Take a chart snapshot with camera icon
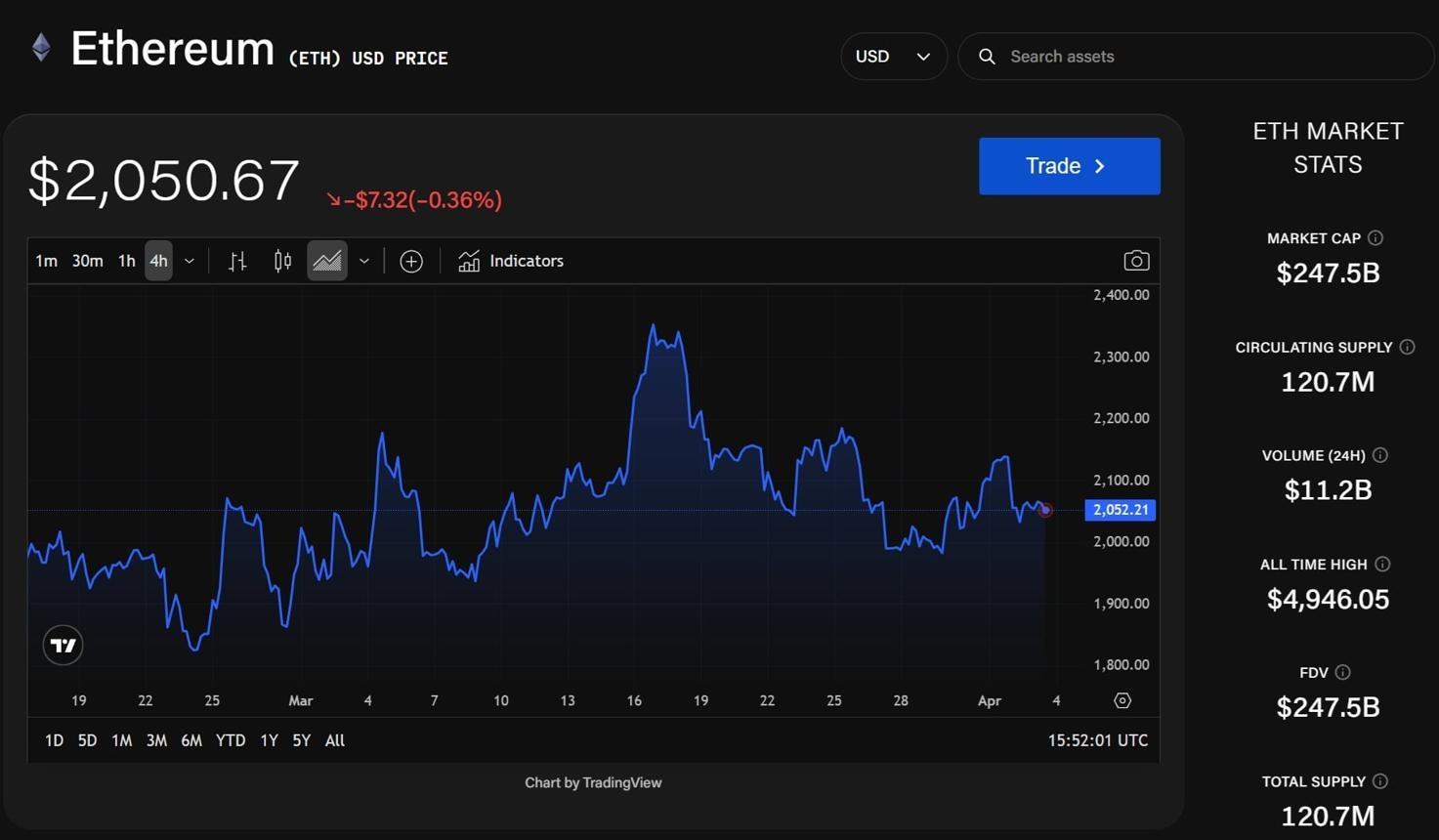The width and height of the screenshot is (1439, 840). (x=1136, y=261)
